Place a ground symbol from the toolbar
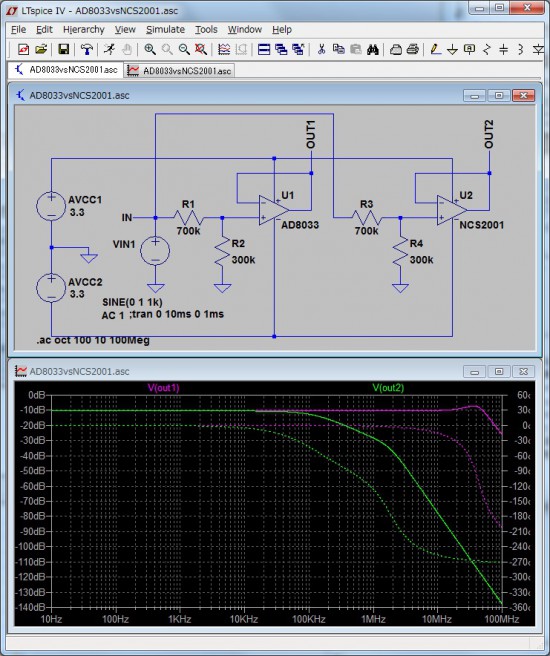Viewport: 550px width, 656px height. click(453, 50)
